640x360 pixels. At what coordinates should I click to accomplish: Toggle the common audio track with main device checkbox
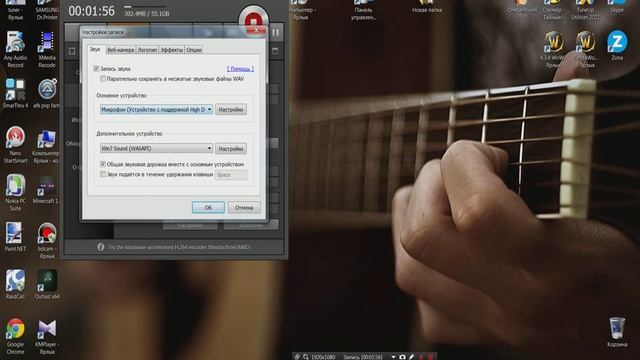[103, 164]
